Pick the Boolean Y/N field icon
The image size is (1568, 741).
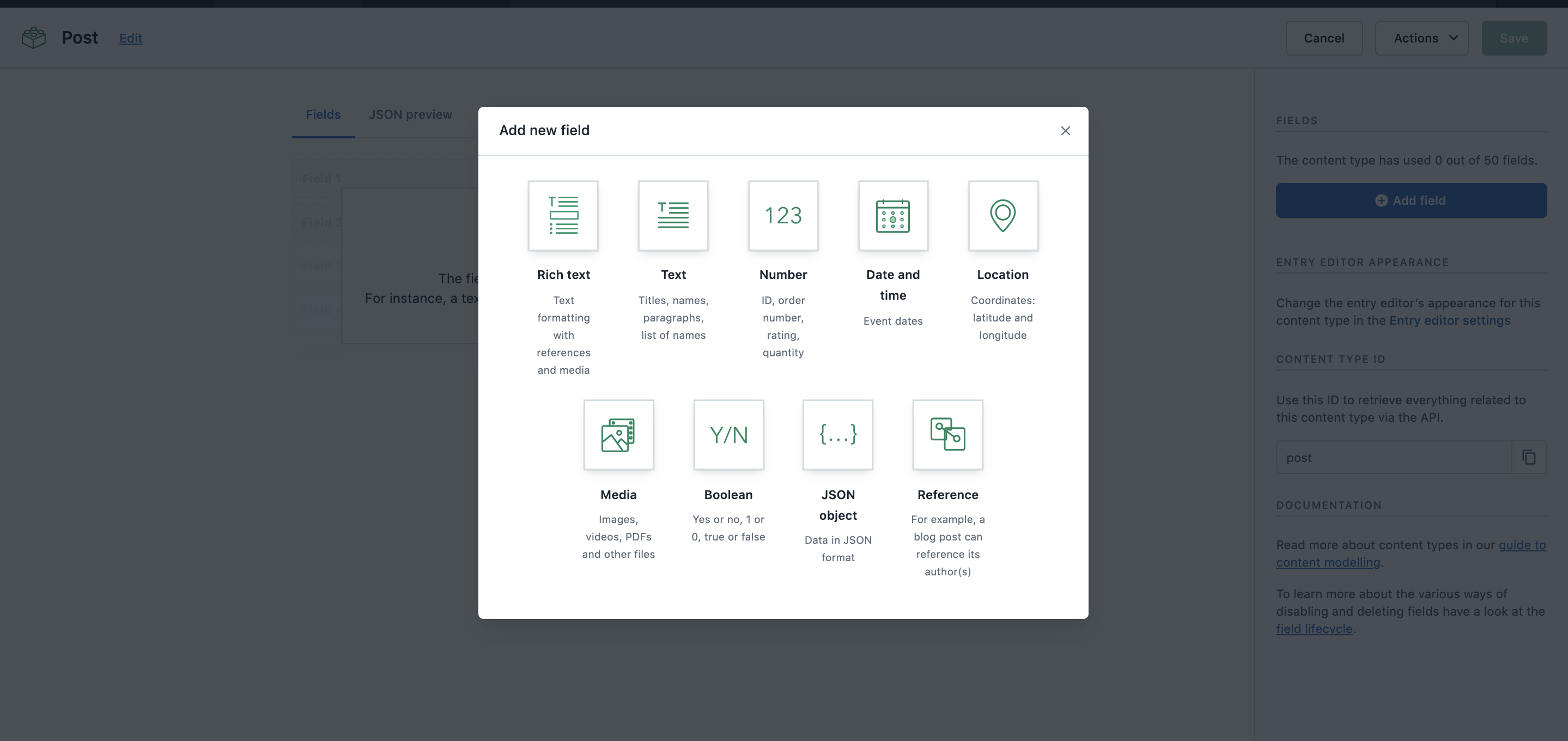tap(728, 435)
